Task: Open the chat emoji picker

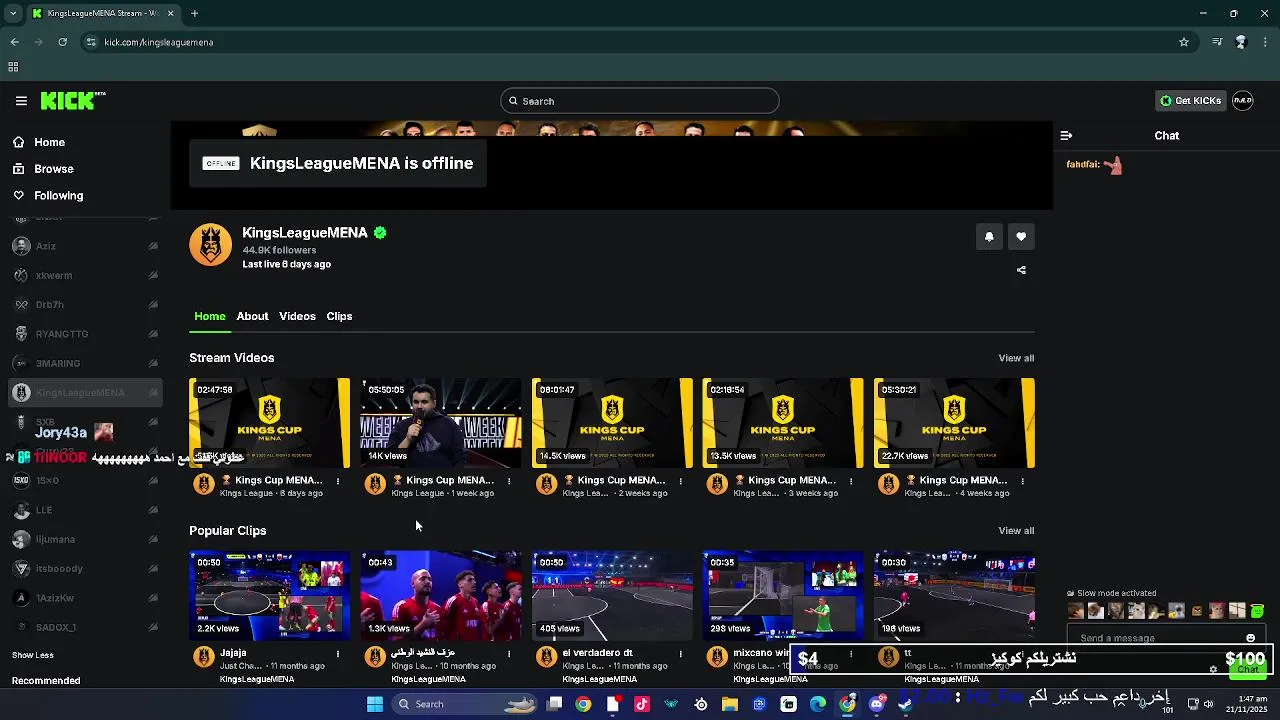Action: [x=1250, y=638]
